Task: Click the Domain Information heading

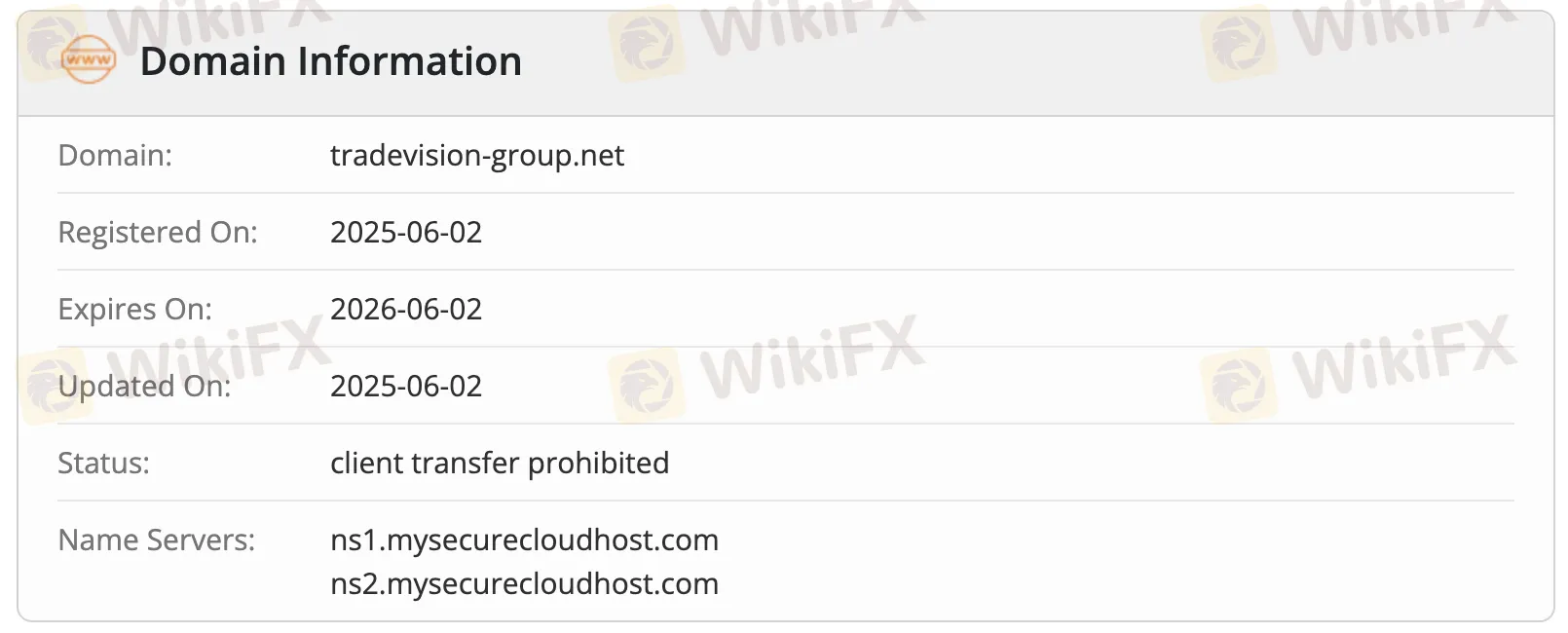Action: (x=331, y=61)
